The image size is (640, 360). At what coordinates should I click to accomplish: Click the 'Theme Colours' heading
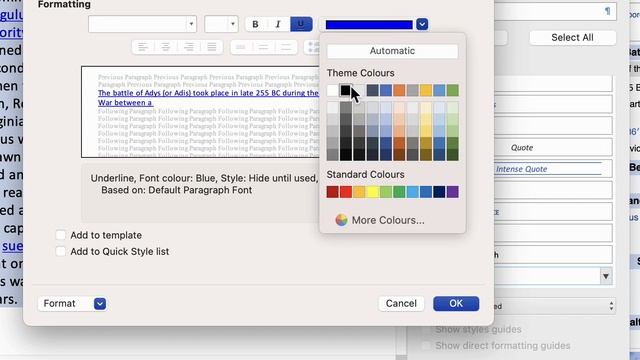(x=360, y=73)
